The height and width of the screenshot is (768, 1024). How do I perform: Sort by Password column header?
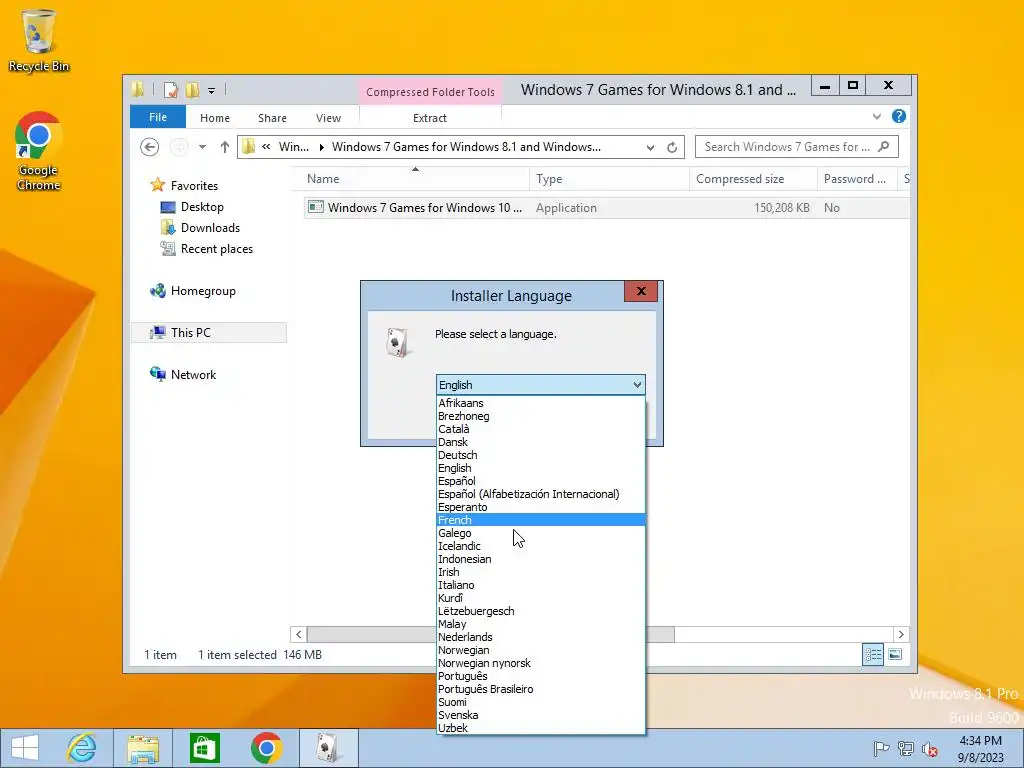(x=857, y=179)
